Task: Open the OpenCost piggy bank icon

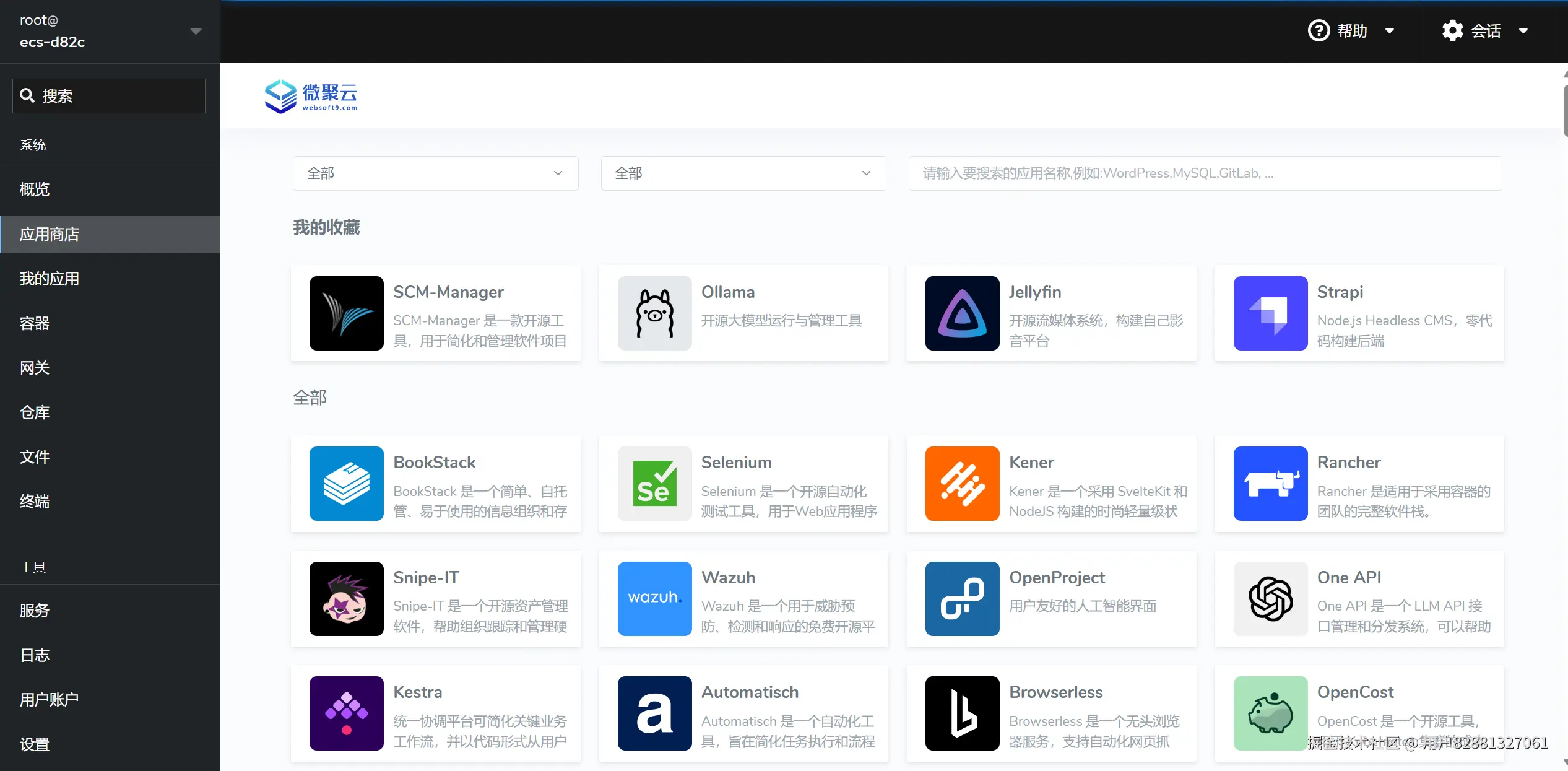Action: point(1270,713)
